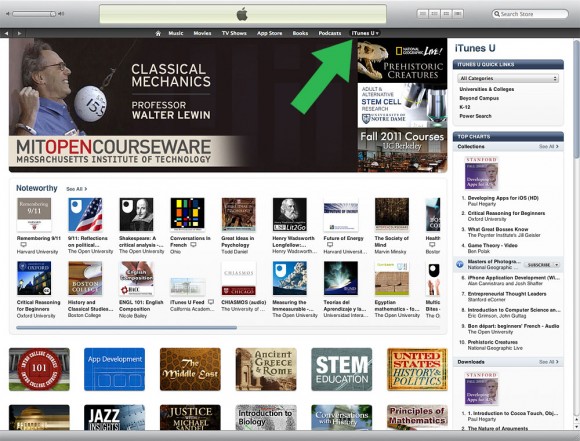Screen dimensions: 580x441
Task: Click the magnifier icon in Search Store
Action: 497,14
